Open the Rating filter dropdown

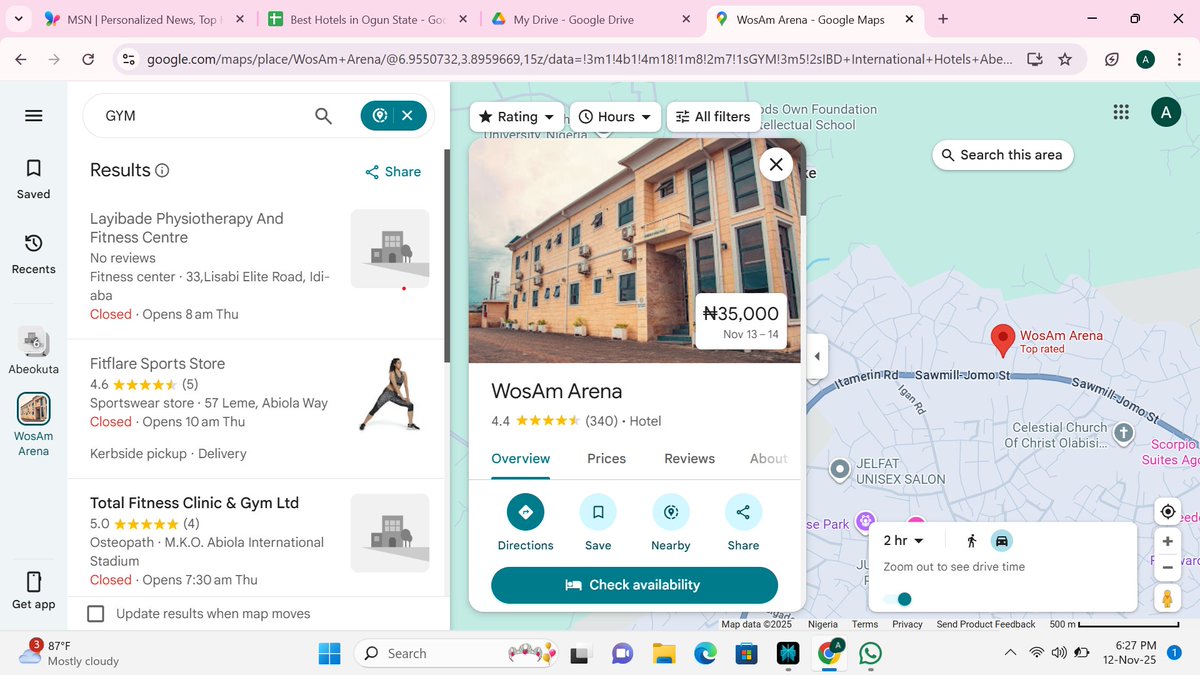click(x=517, y=116)
